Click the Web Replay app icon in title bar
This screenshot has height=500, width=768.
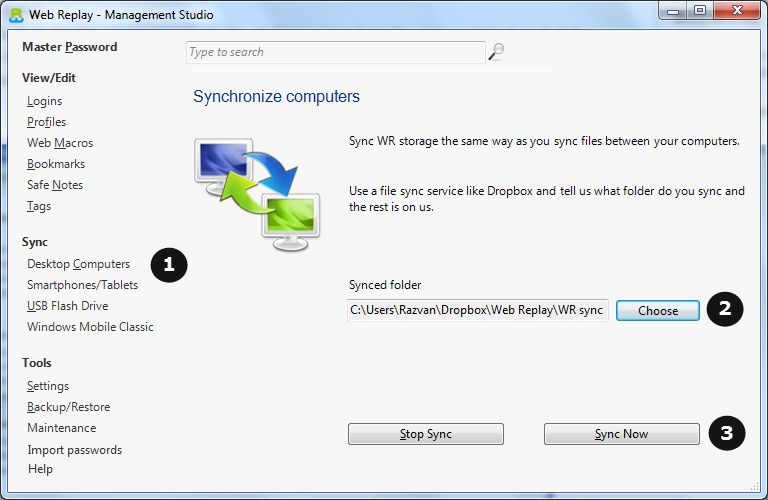pyautogui.click(x=17, y=15)
